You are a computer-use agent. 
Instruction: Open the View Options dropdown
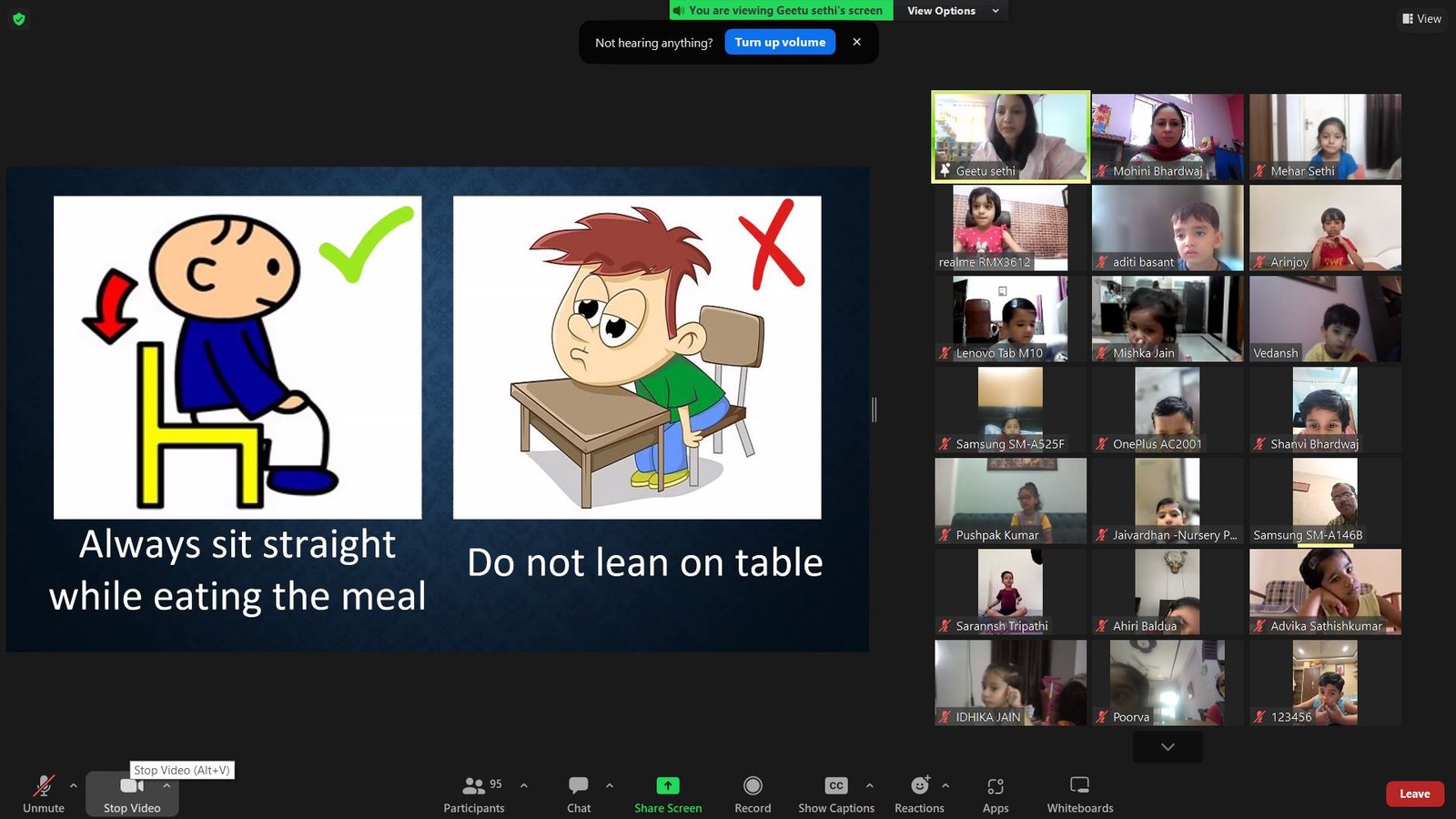tap(953, 11)
